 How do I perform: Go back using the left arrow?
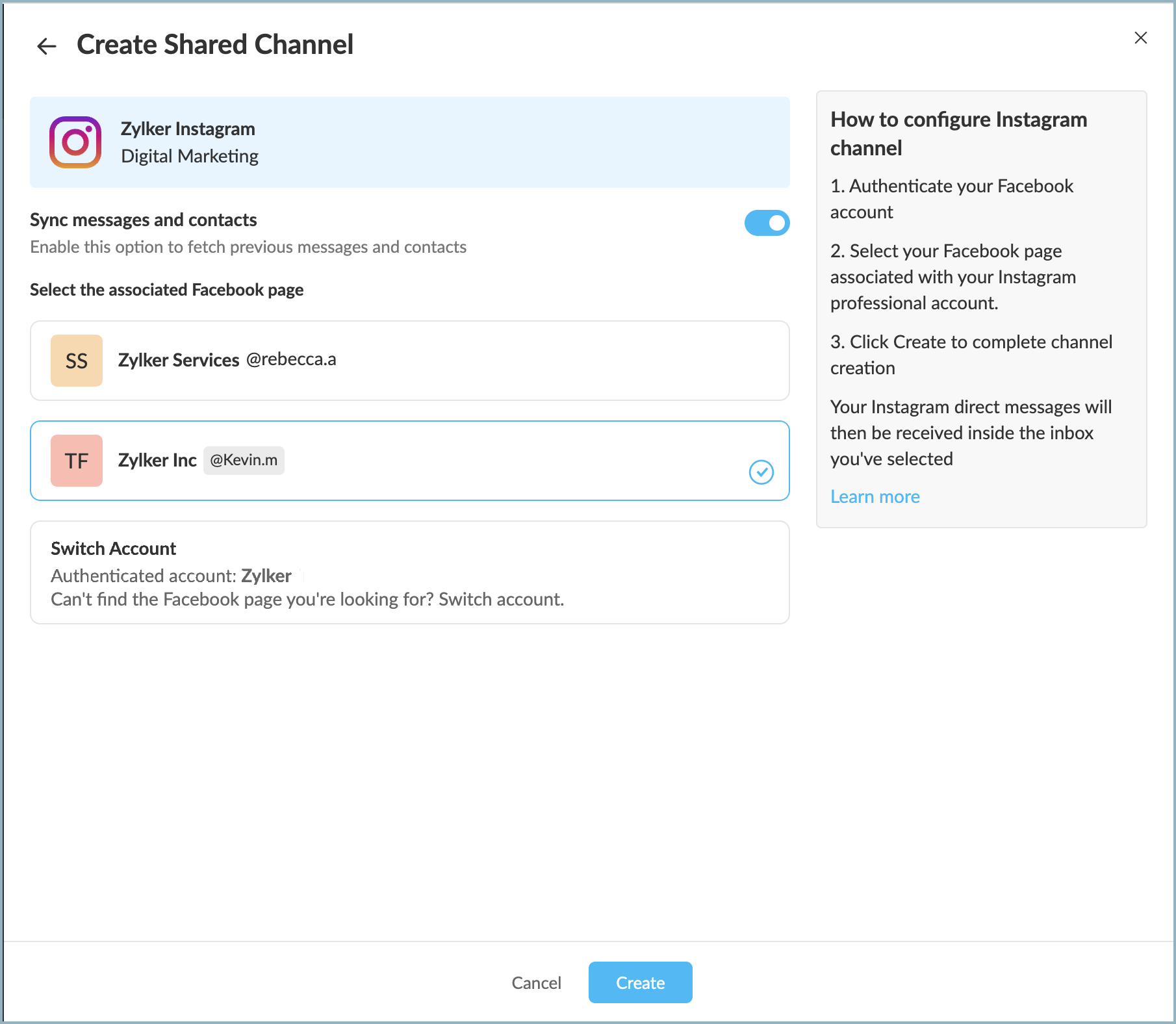pos(47,46)
